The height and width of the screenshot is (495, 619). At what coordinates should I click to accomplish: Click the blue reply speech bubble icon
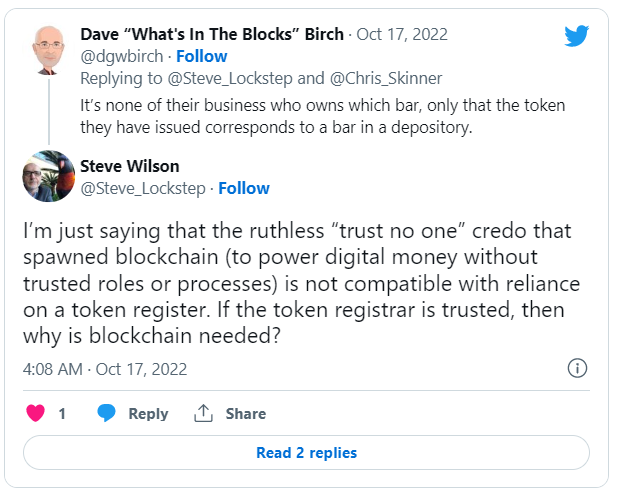click(106, 413)
